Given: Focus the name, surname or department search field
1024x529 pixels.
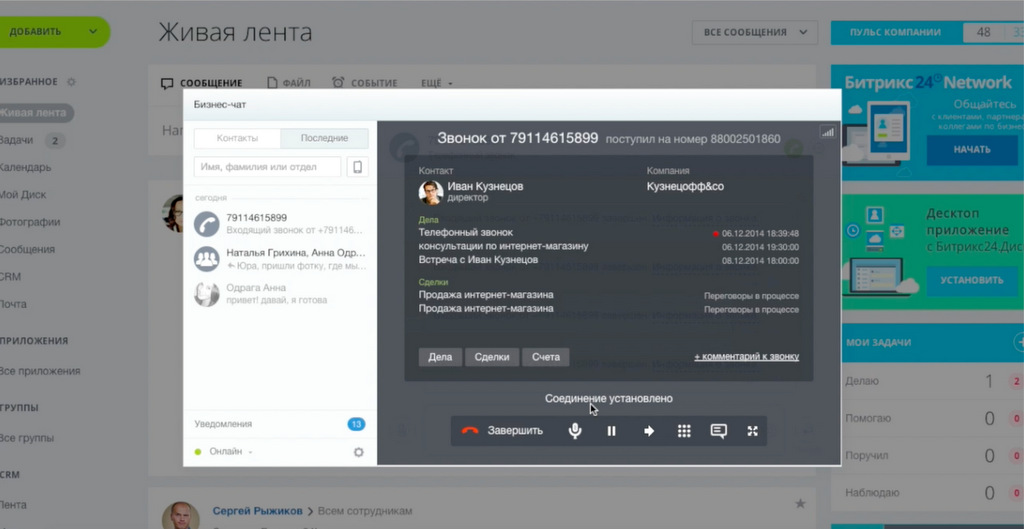Looking at the screenshot, I should [x=267, y=167].
